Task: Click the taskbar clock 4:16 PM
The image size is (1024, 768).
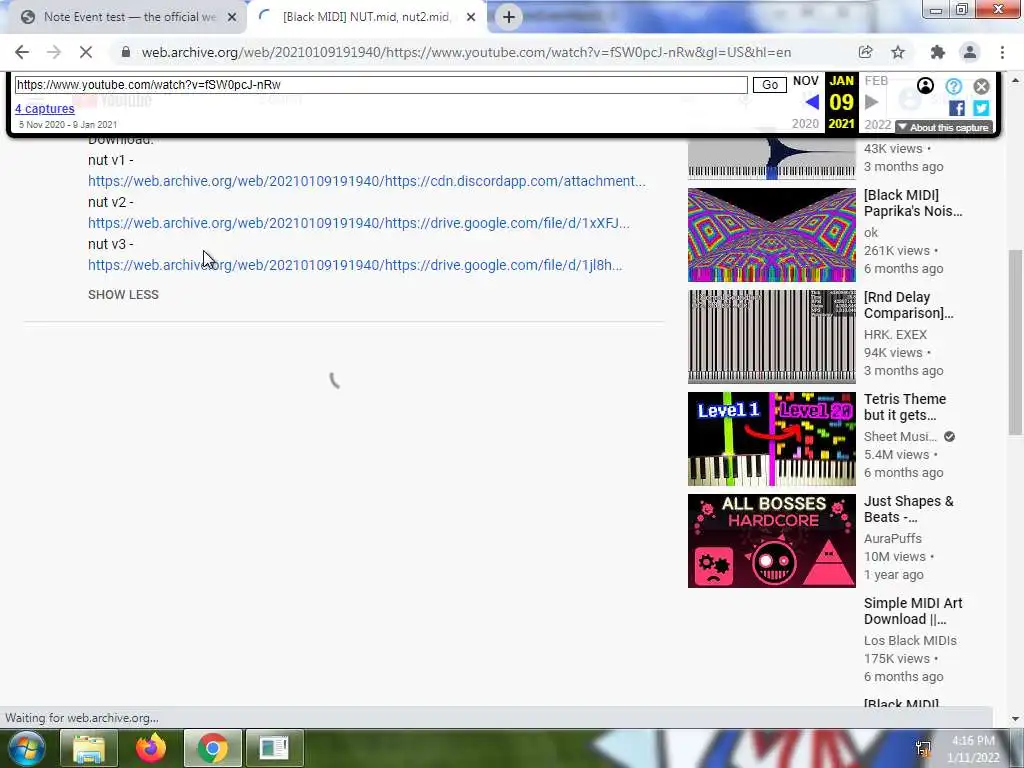Action: pyautogui.click(x=973, y=741)
